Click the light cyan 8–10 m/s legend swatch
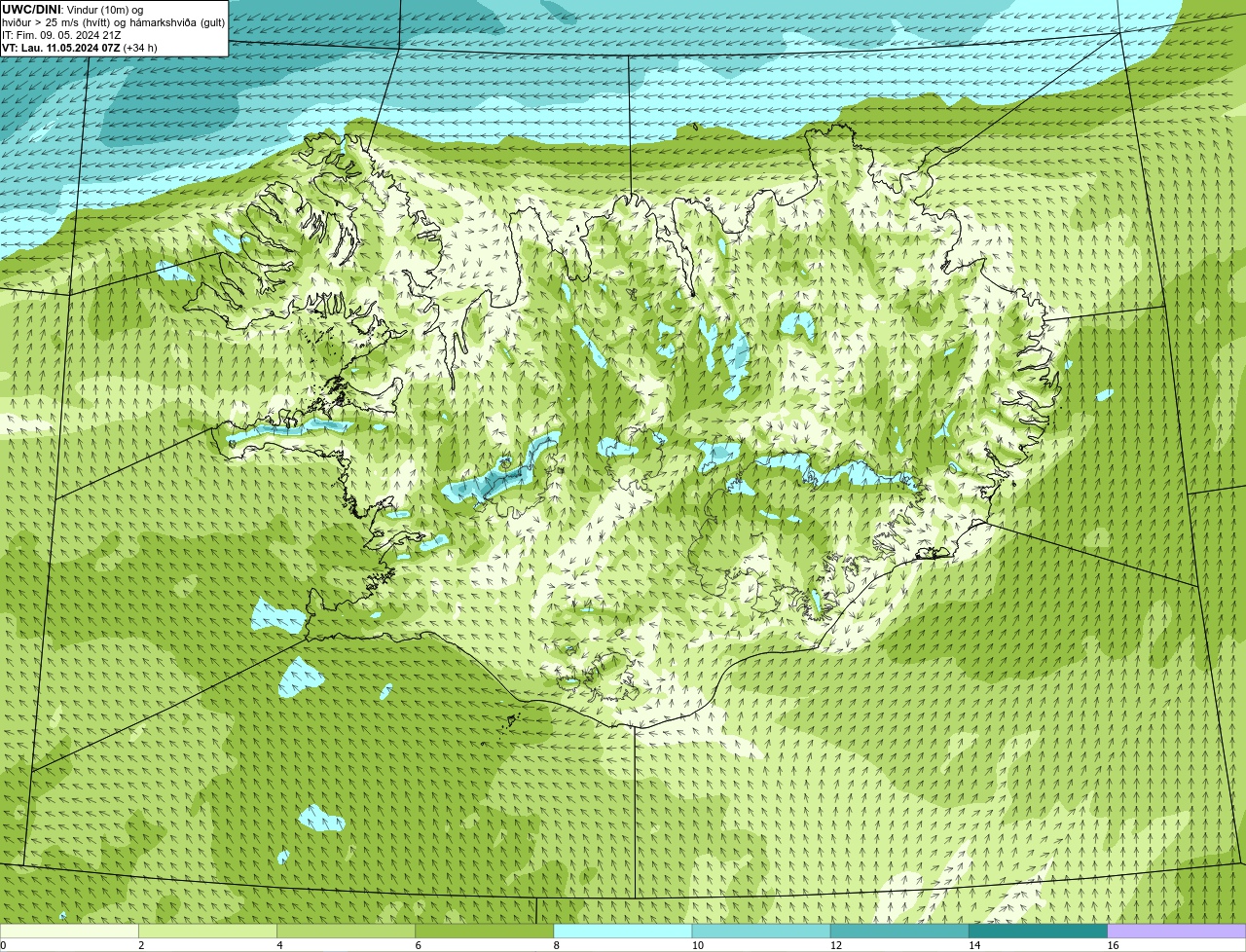 point(623,932)
